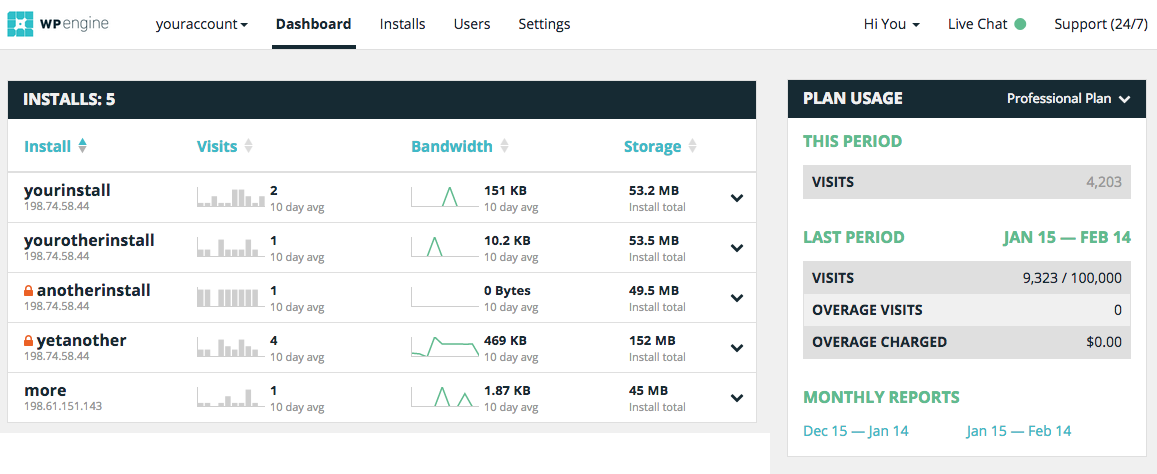Sort installs by the Install column arrows

coord(82,146)
